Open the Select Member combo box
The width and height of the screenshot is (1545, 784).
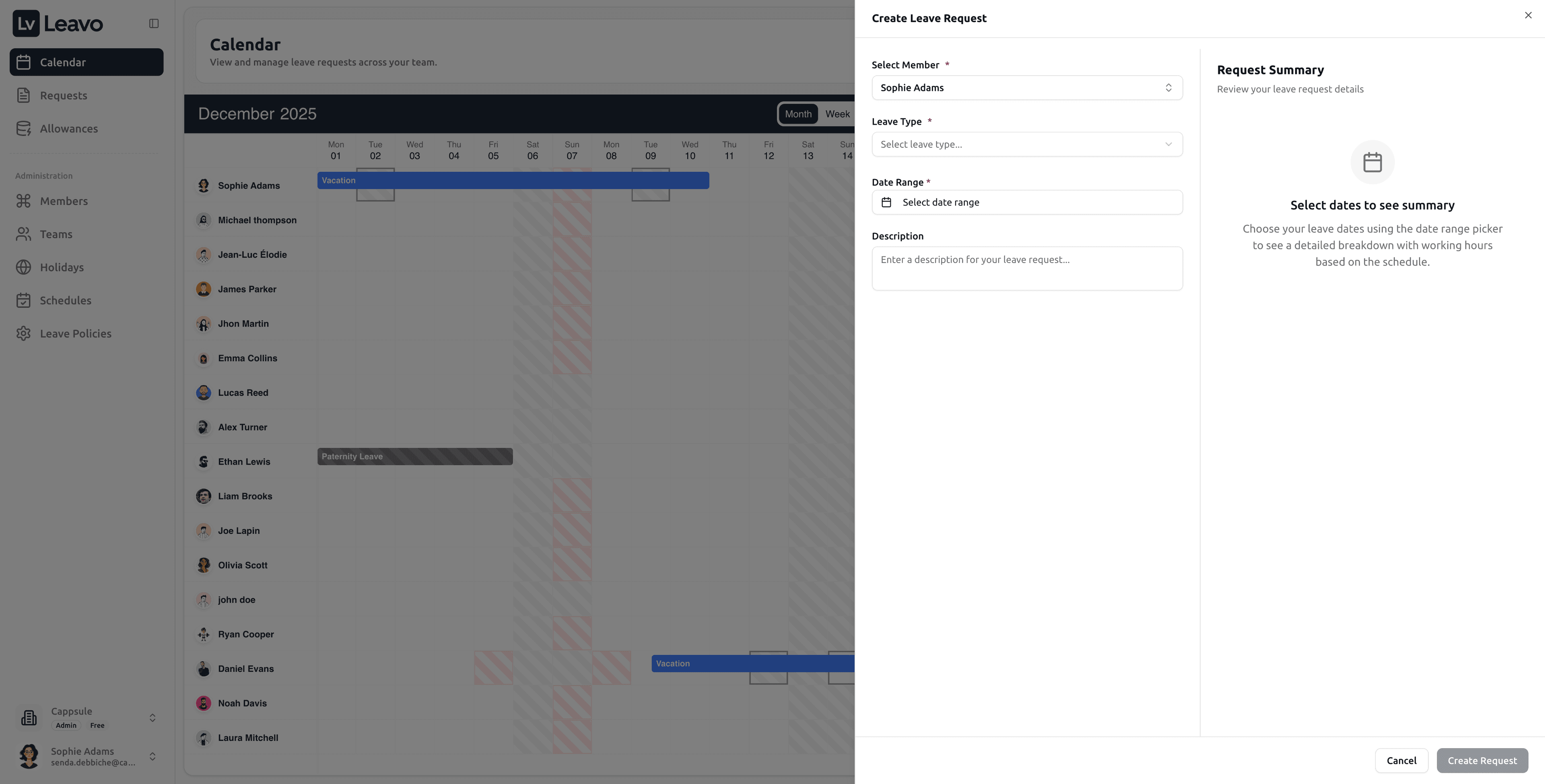click(x=1026, y=88)
